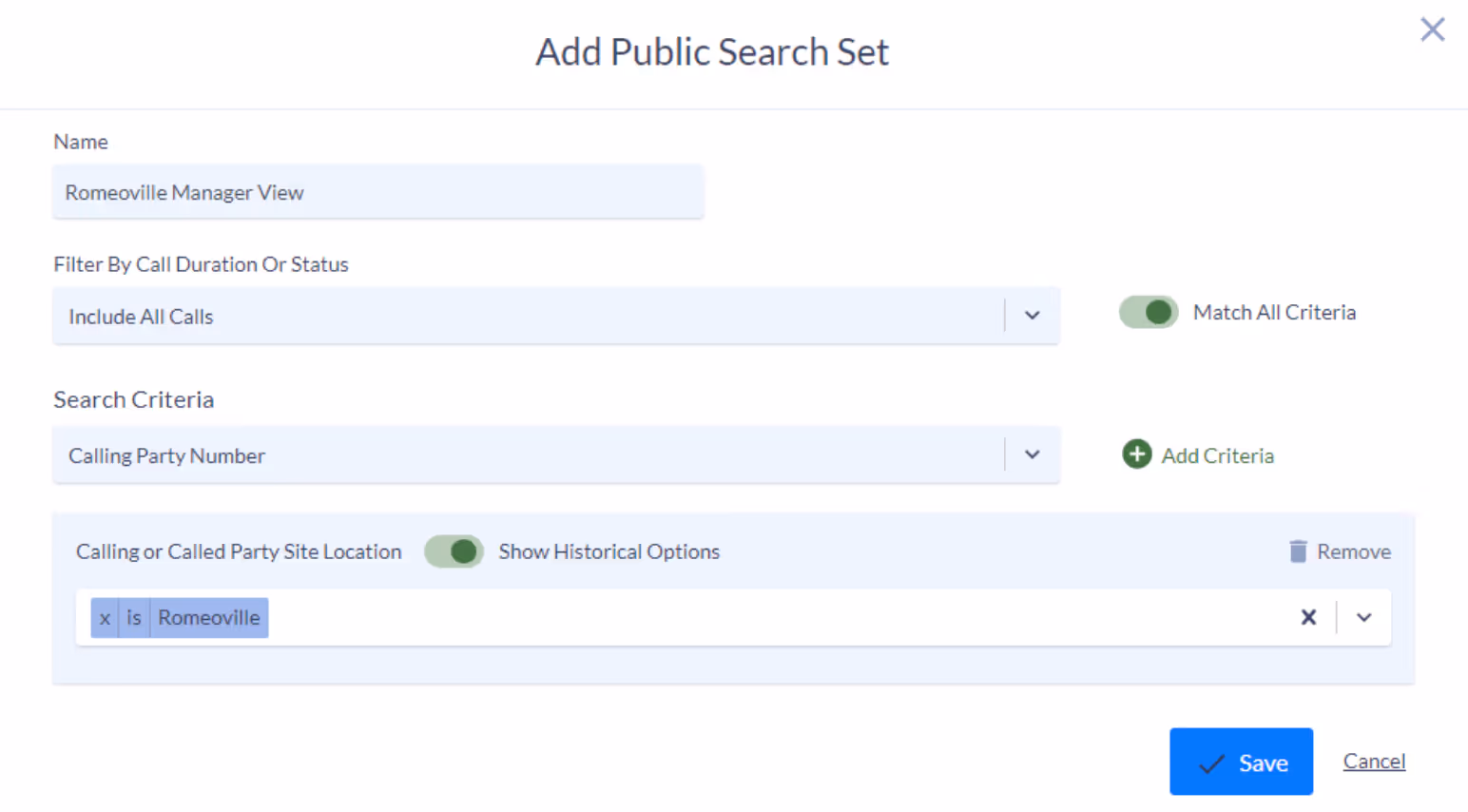Screen dimensions: 1468x812
Task: Click the green plus icon beside Add Criteria
Action: tap(1137, 454)
